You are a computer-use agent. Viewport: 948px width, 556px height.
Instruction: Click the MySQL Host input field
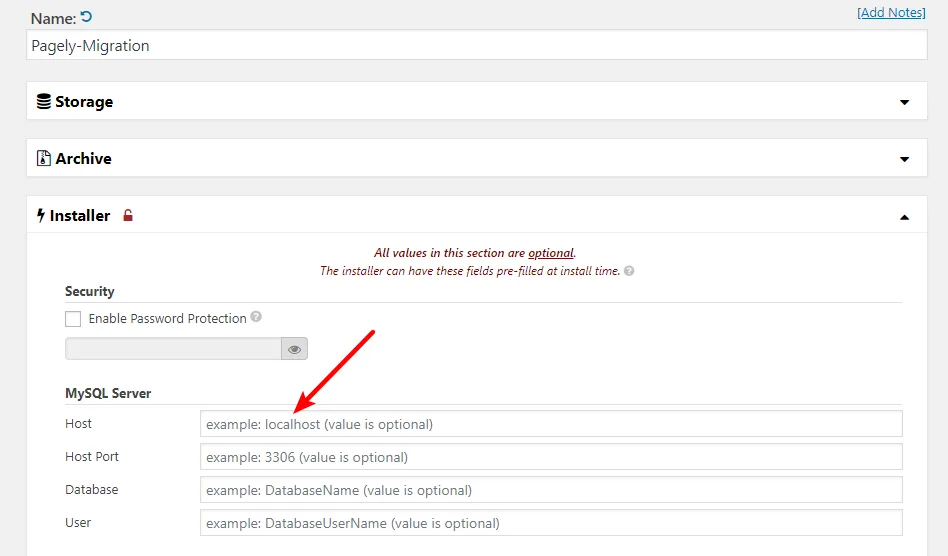coord(551,424)
